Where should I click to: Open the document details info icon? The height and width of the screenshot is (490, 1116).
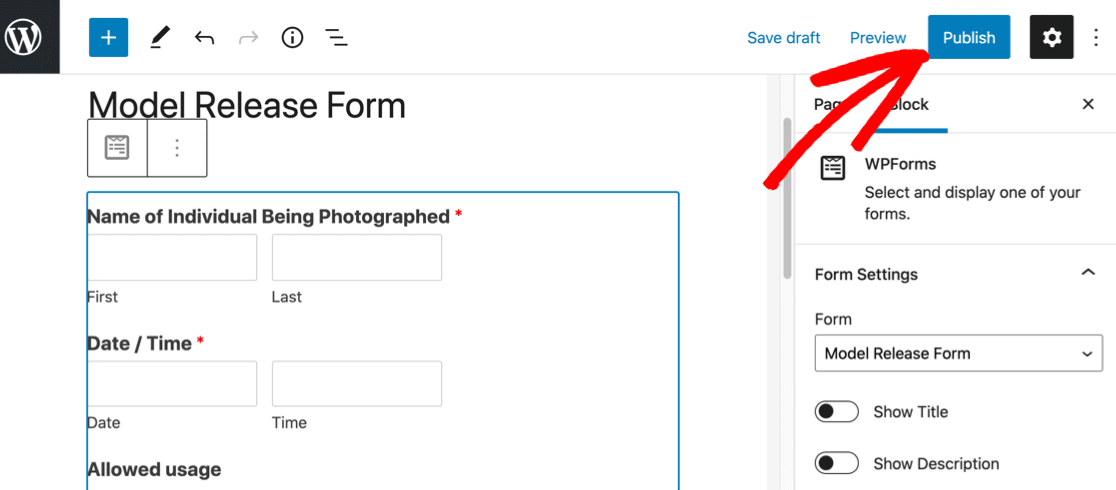tap(292, 38)
